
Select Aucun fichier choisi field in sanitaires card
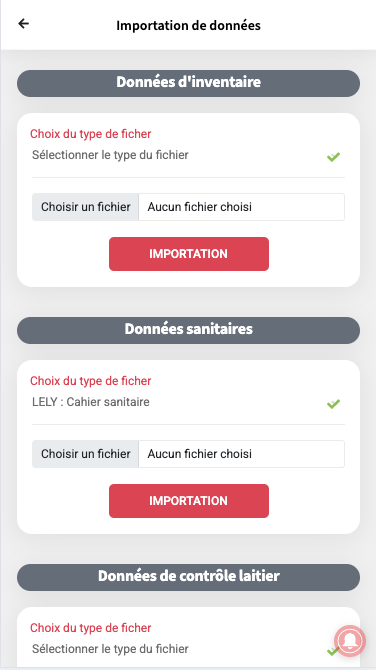click(241, 454)
